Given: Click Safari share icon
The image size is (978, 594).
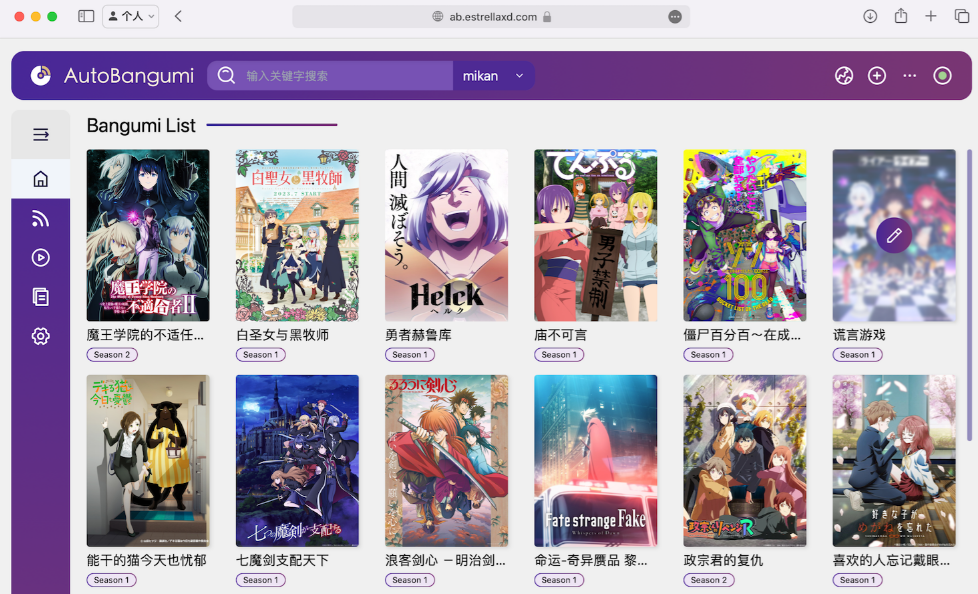Looking at the screenshot, I should point(901,16).
